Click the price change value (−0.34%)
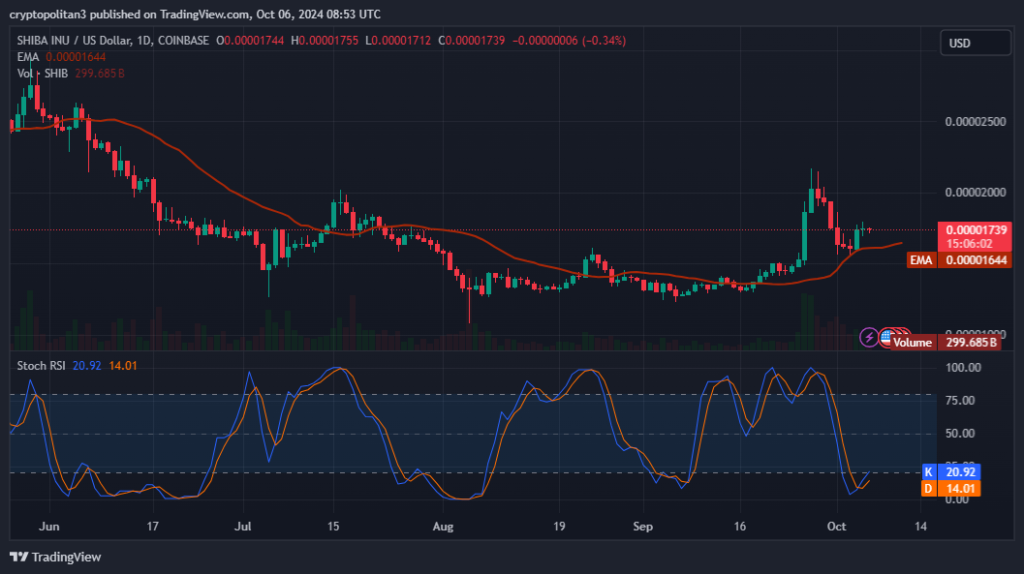 (x=604, y=40)
